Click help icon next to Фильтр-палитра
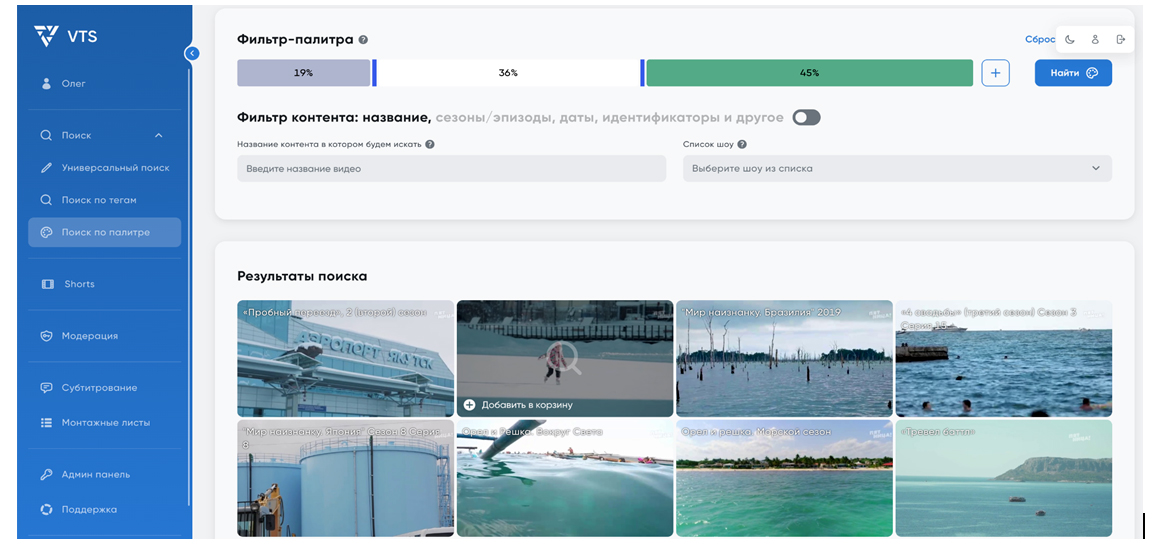Screen dimensions: 1164x546 tap(363, 40)
